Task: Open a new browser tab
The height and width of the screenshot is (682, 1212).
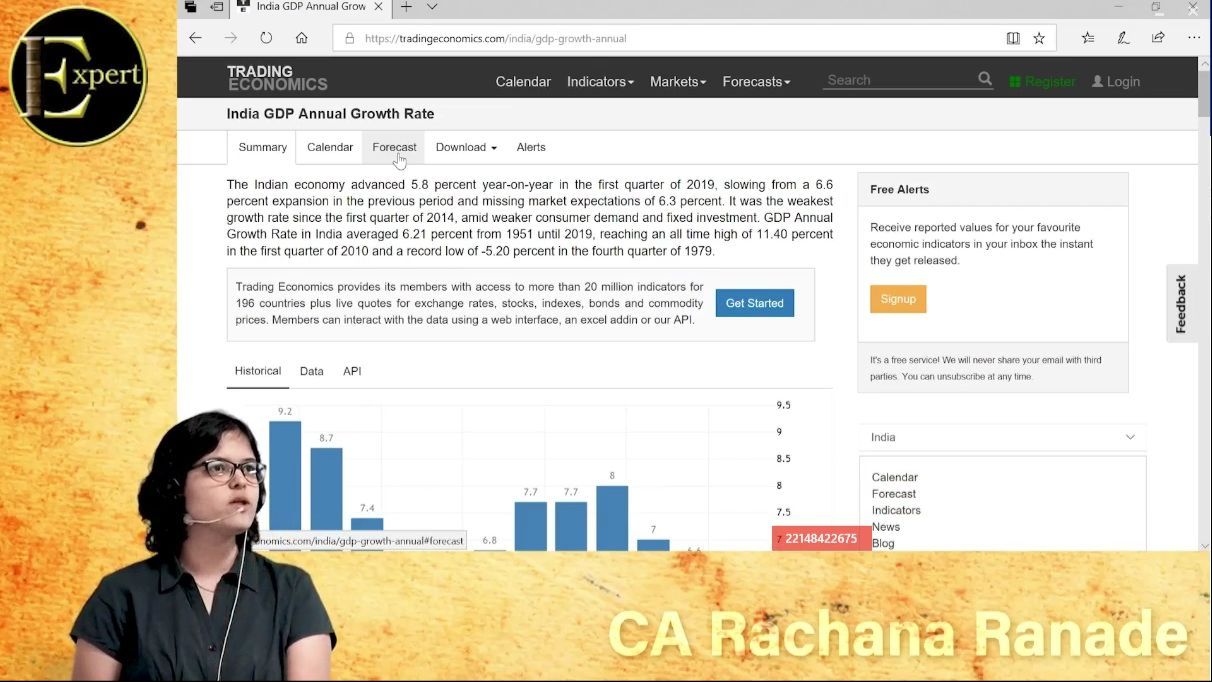Action: (406, 7)
